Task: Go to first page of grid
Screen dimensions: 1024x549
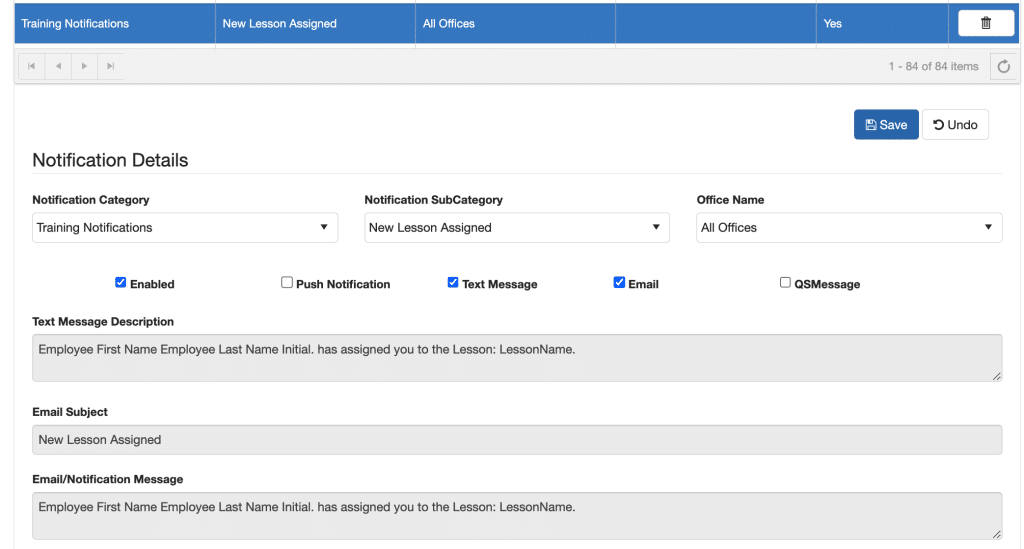Action: click(32, 66)
